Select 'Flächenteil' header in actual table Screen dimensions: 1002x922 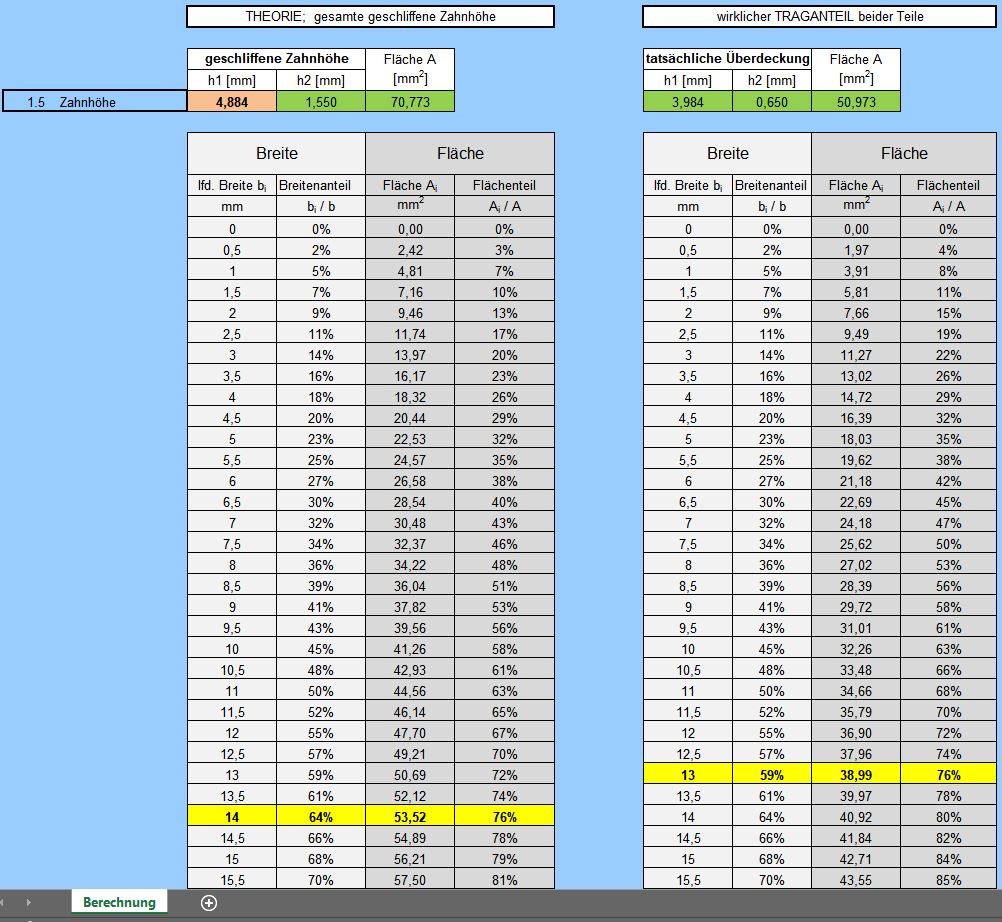948,185
